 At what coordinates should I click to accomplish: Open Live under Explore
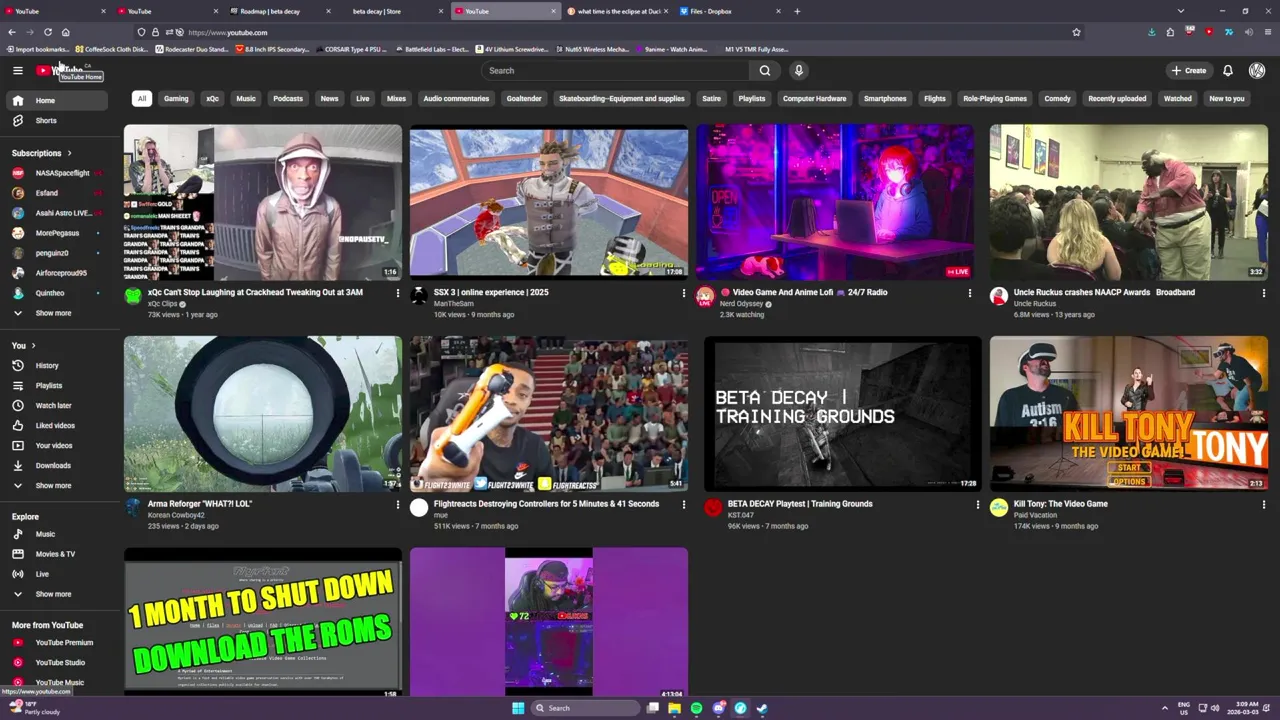click(x=55, y=574)
